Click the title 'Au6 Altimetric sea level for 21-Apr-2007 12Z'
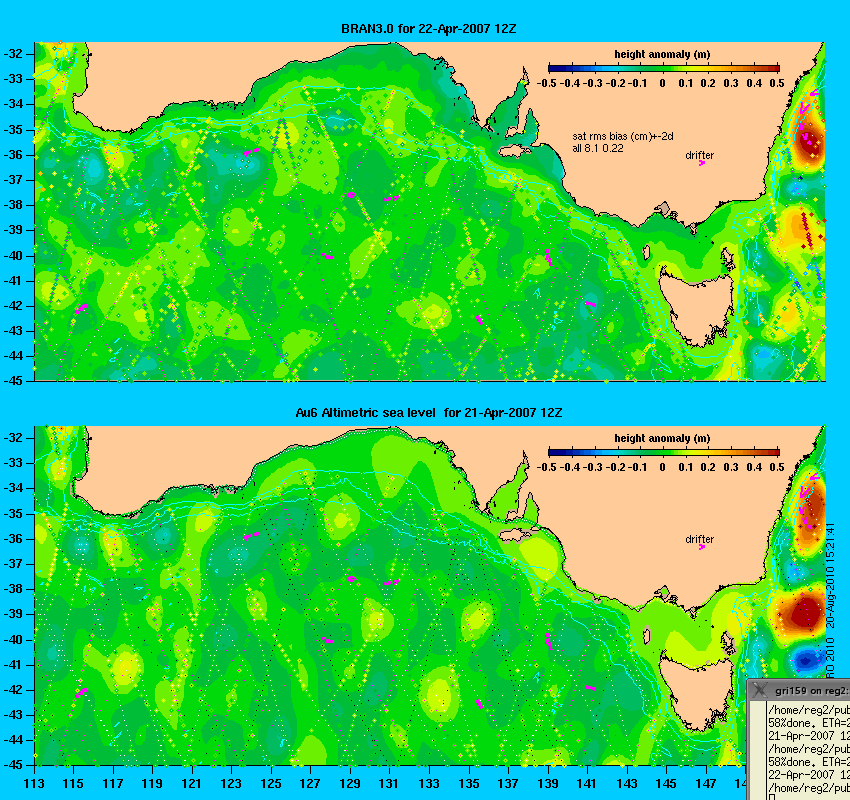 pyautogui.click(x=428, y=412)
